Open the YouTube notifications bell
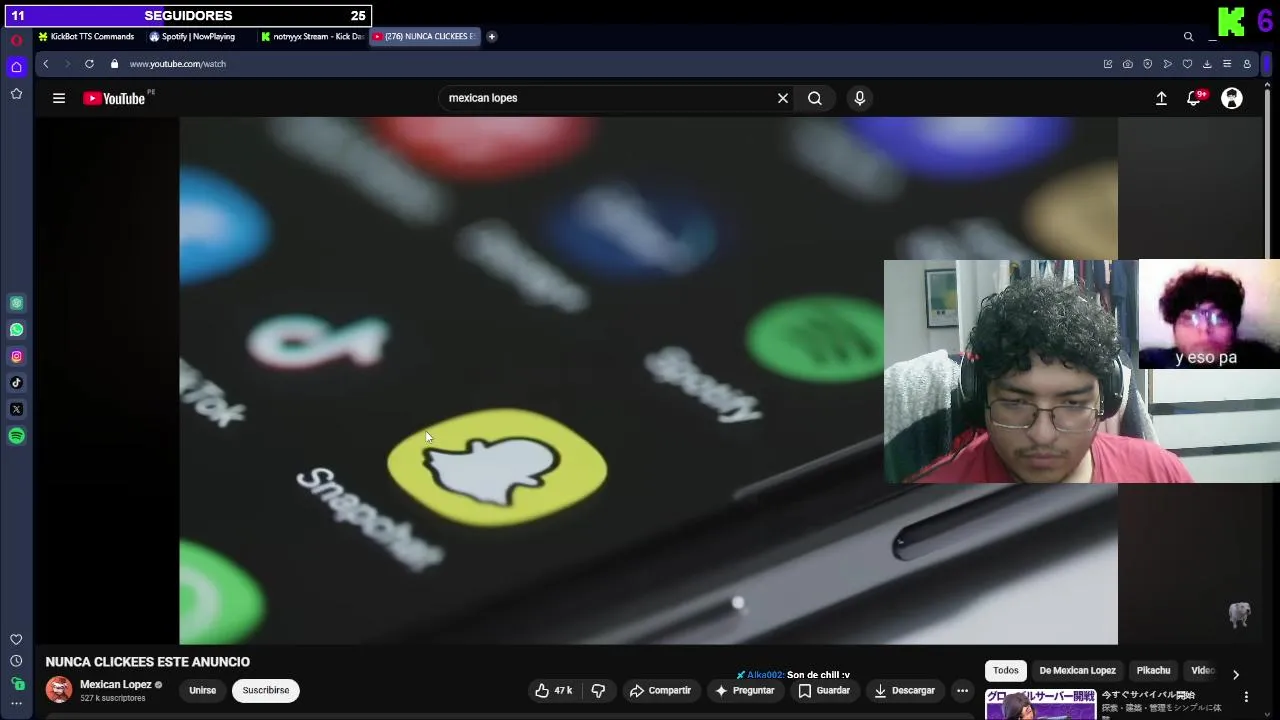This screenshot has width=1280, height=720. [1194, 98]
